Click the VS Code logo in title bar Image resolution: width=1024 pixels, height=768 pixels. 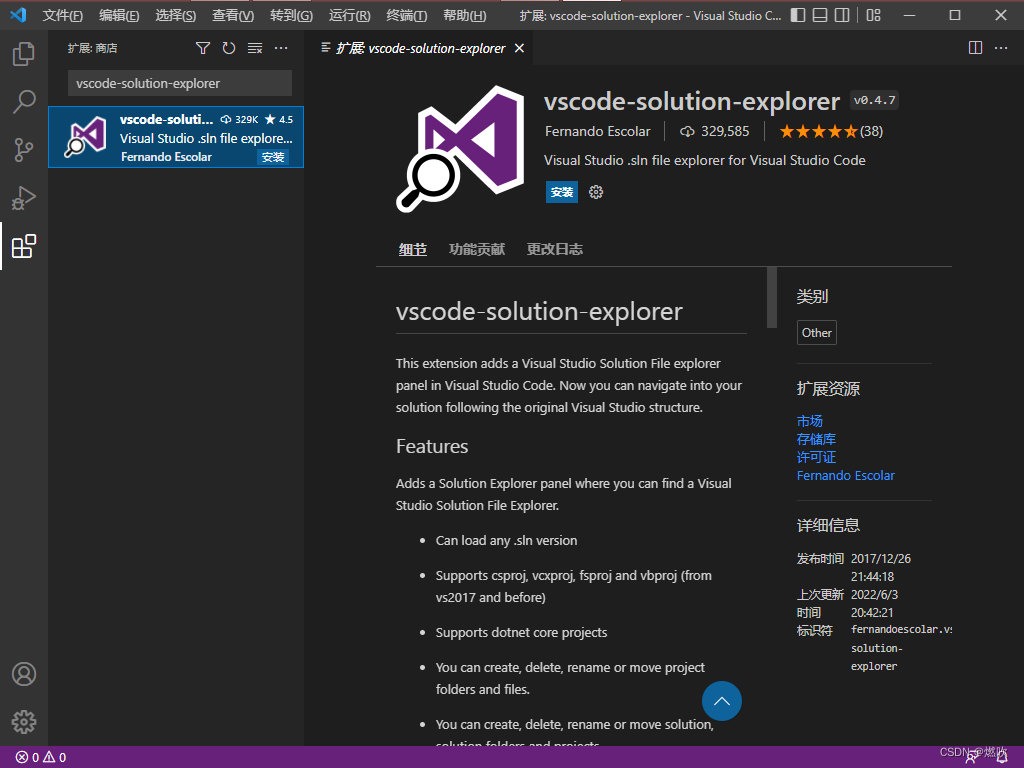[18, 15]
